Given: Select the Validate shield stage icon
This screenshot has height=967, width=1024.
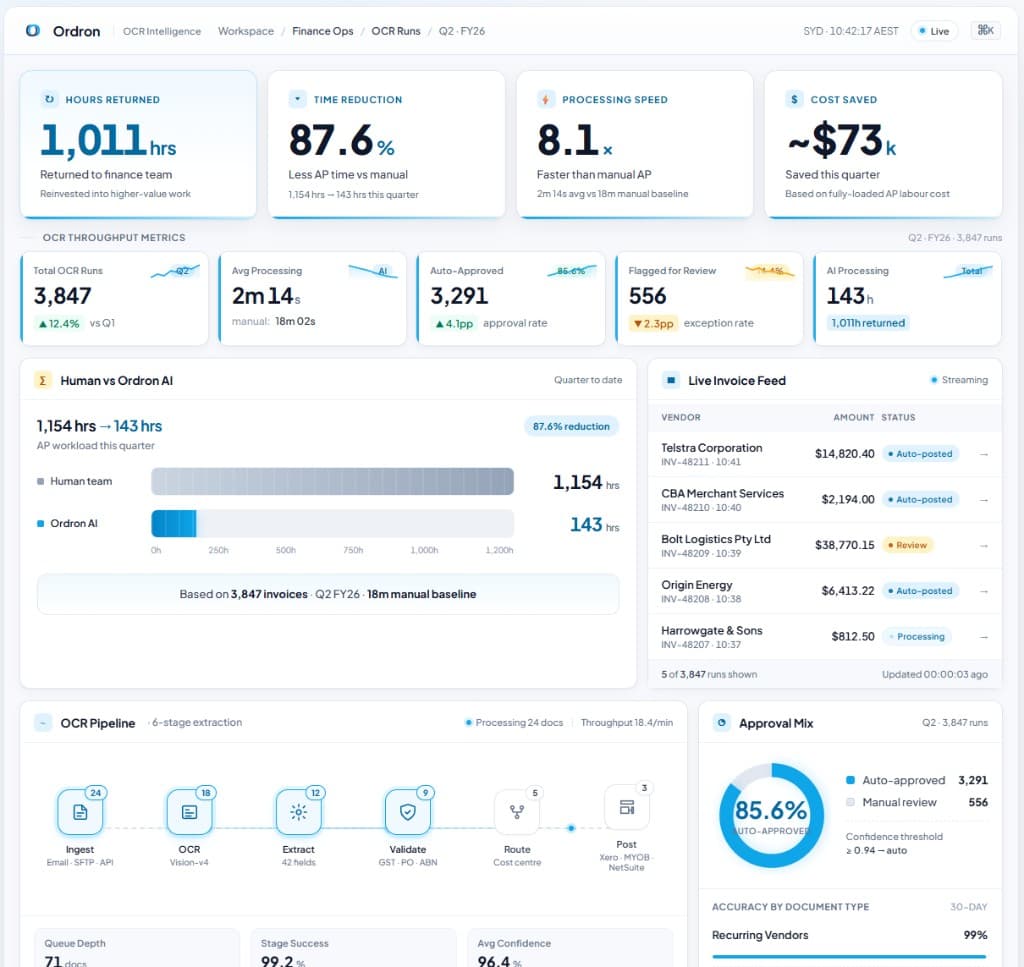Looking at the screenshot, I should [408, 812].
